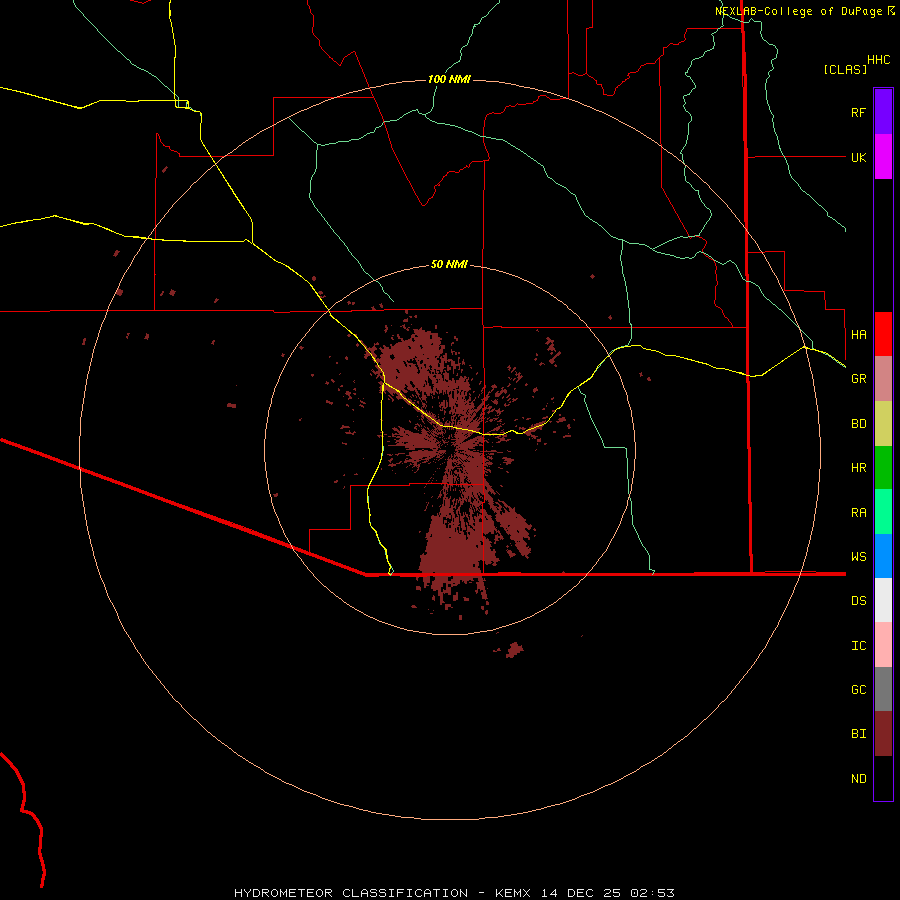This screenshot has height=900, width=900.
Task: Click the BD legend label
Action: [x=858, y=424]
